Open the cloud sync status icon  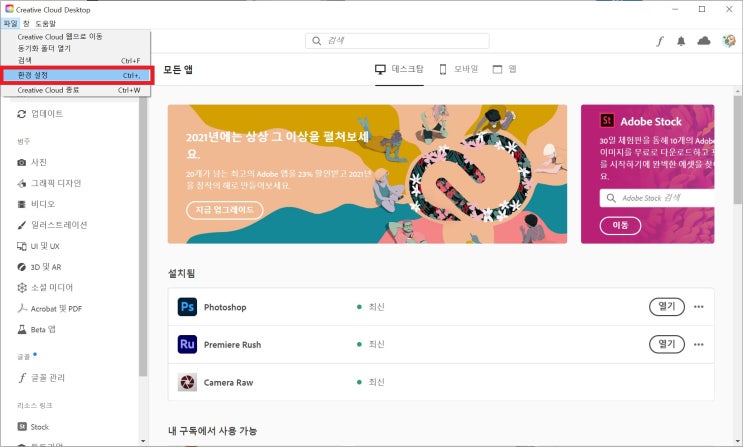704,41
